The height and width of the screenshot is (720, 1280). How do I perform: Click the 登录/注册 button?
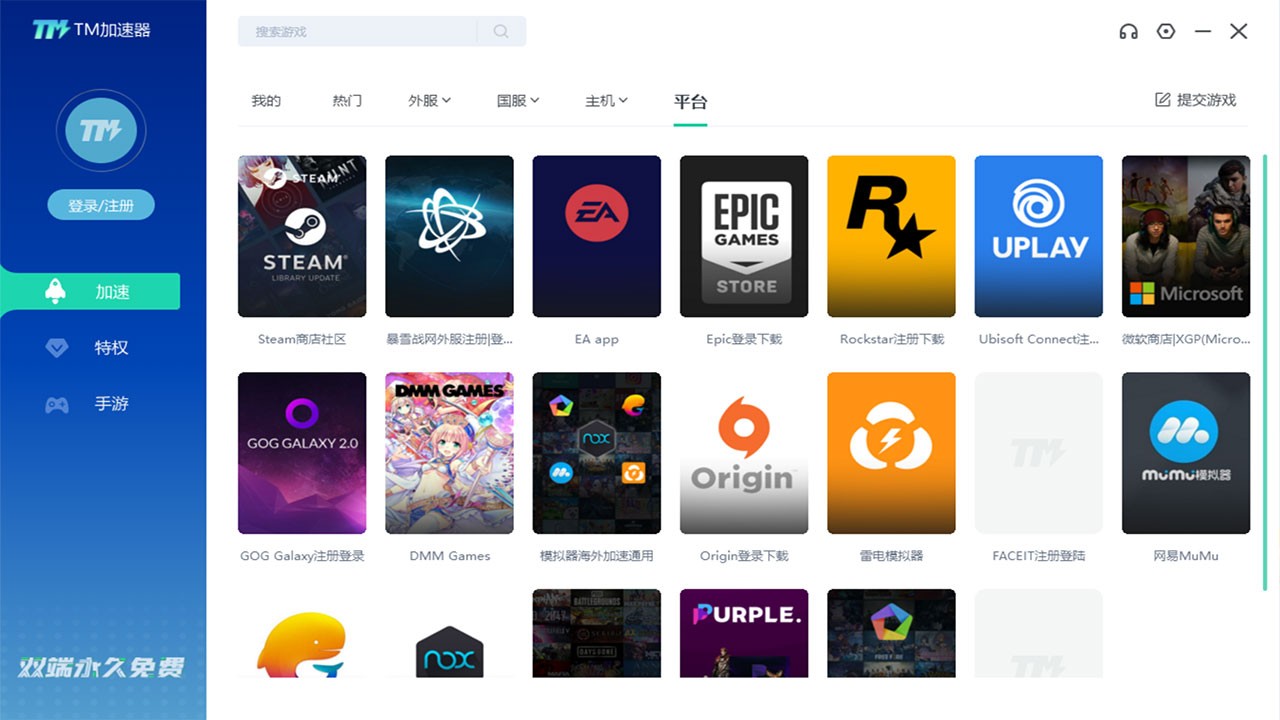click(x=101, y=205)
